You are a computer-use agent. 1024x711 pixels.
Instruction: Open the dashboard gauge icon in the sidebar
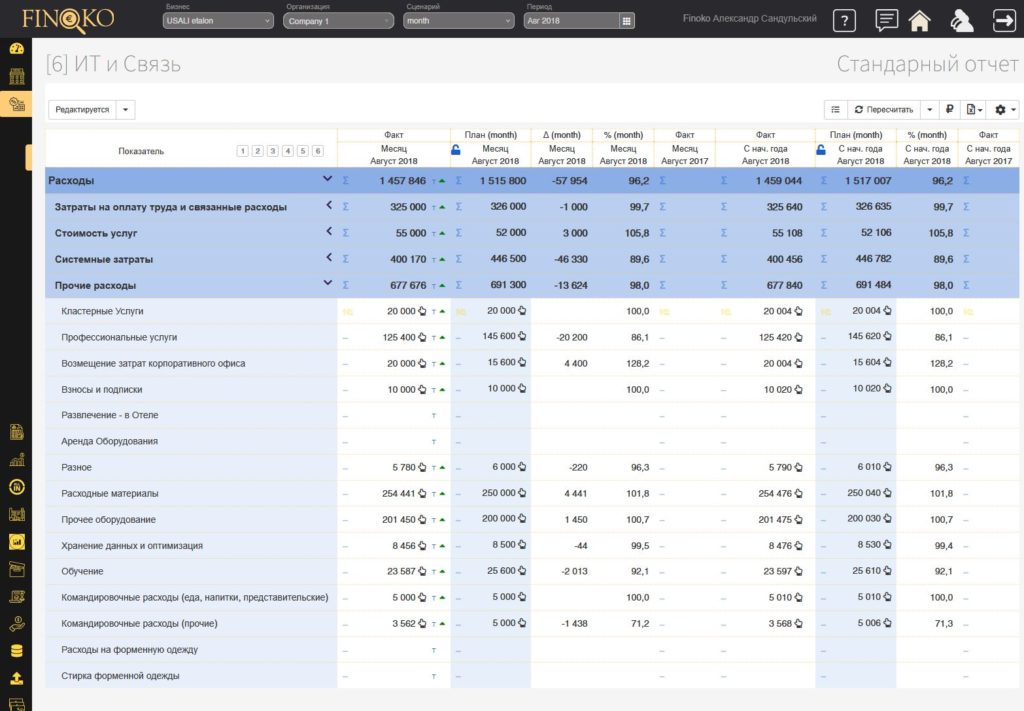(x=16, y=48)
